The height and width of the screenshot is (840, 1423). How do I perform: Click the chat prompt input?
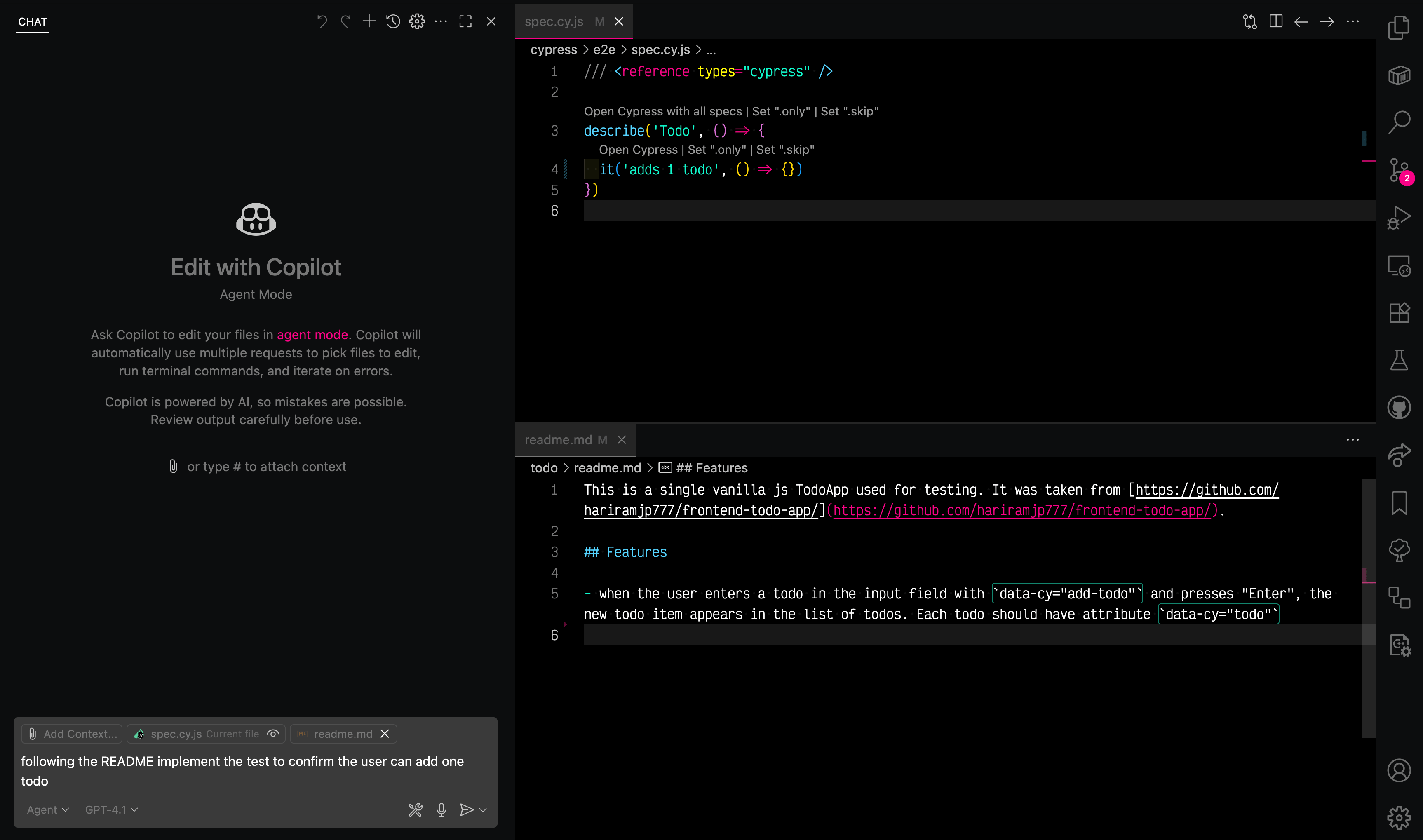(255, 771)
